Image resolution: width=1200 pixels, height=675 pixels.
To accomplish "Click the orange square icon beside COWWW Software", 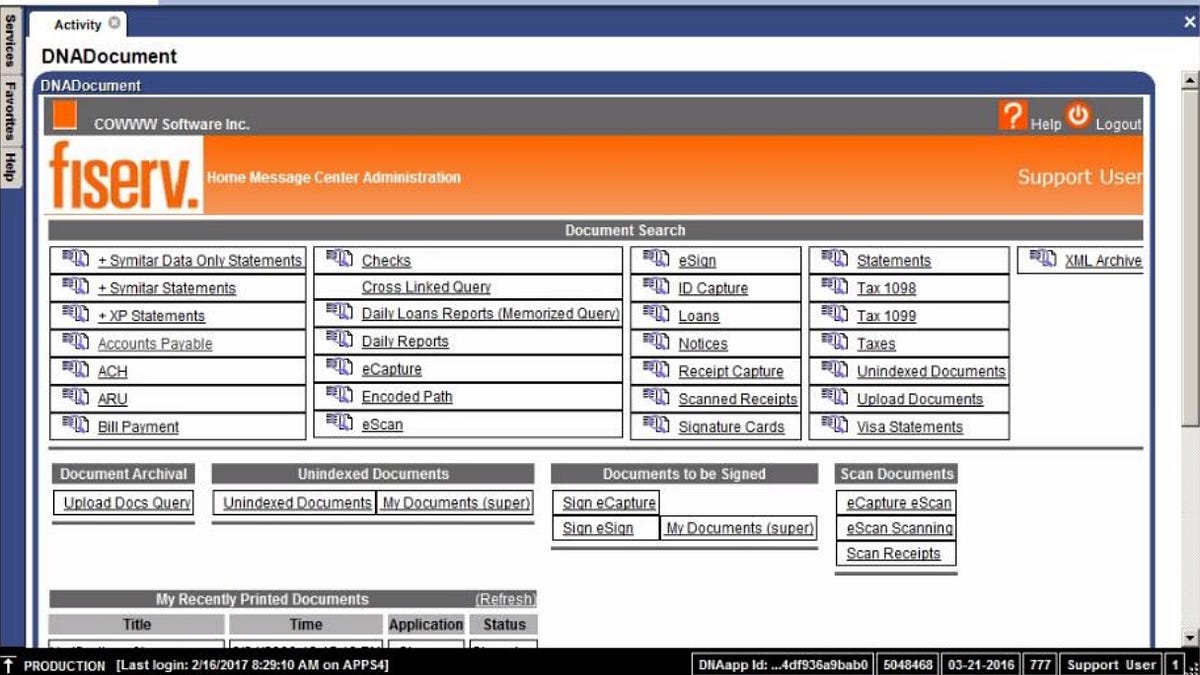I will click(65, 115).
